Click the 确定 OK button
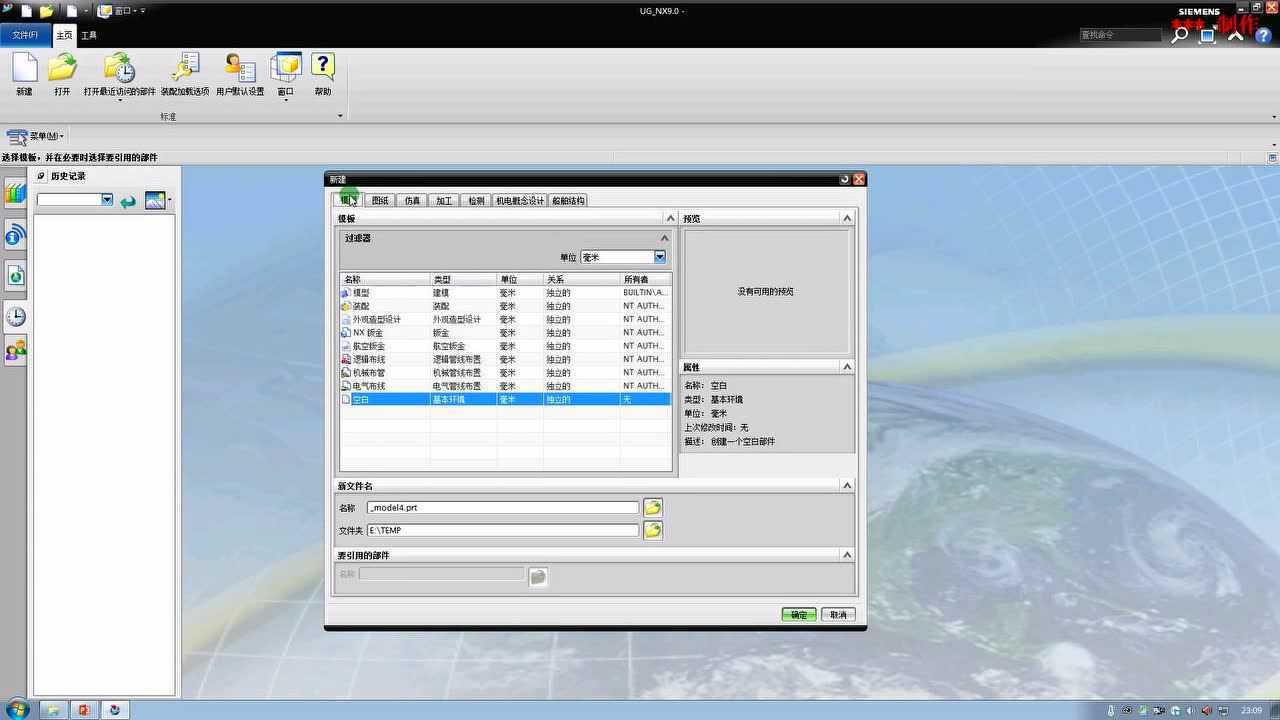 tap(799, 615)
